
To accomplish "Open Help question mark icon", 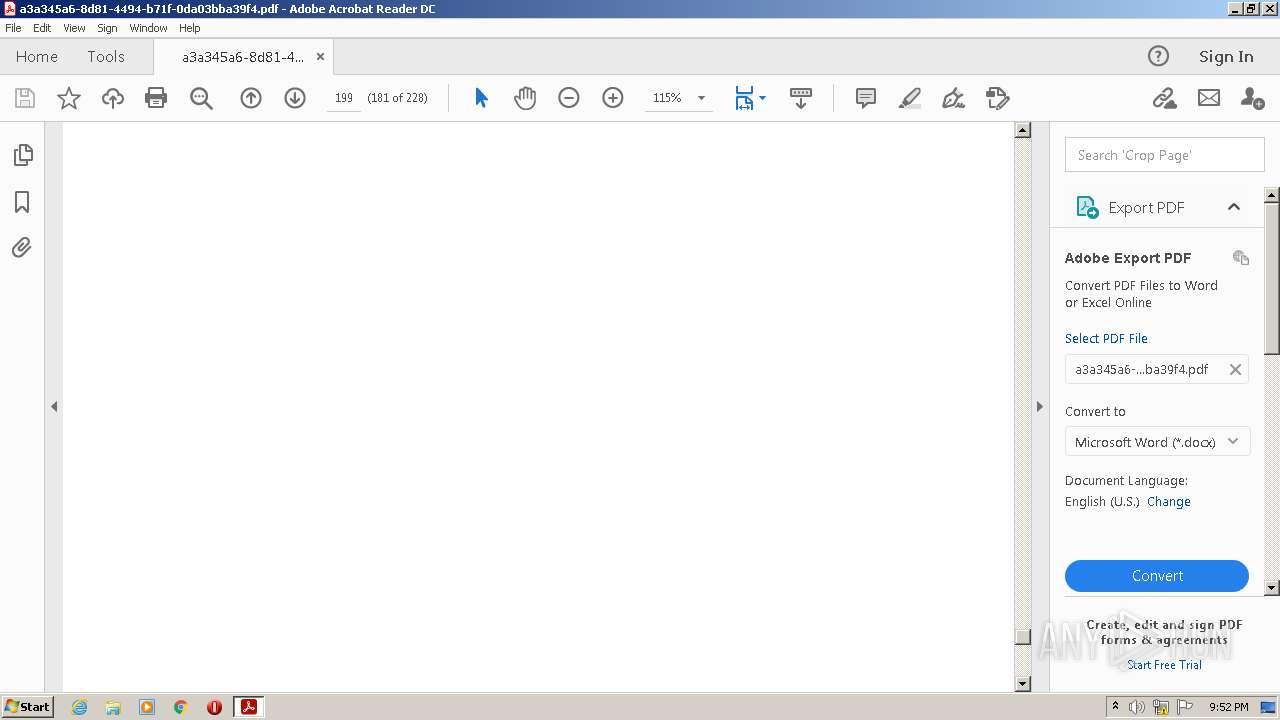I will click(x=1158, y=56).
